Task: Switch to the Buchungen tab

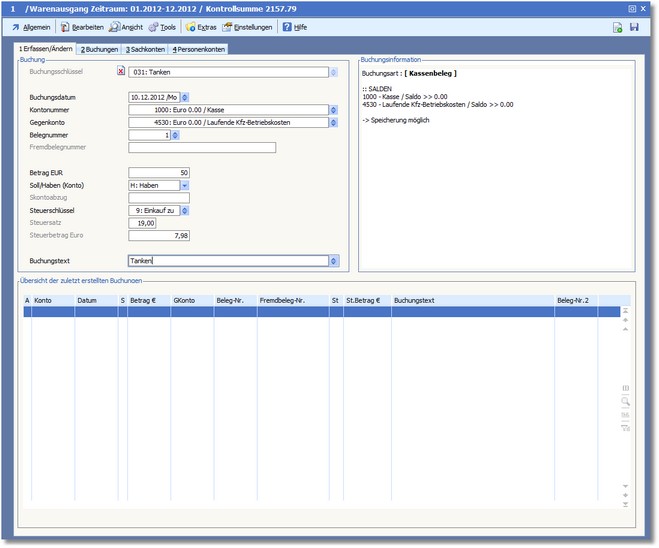Action: tap(99, 49)
